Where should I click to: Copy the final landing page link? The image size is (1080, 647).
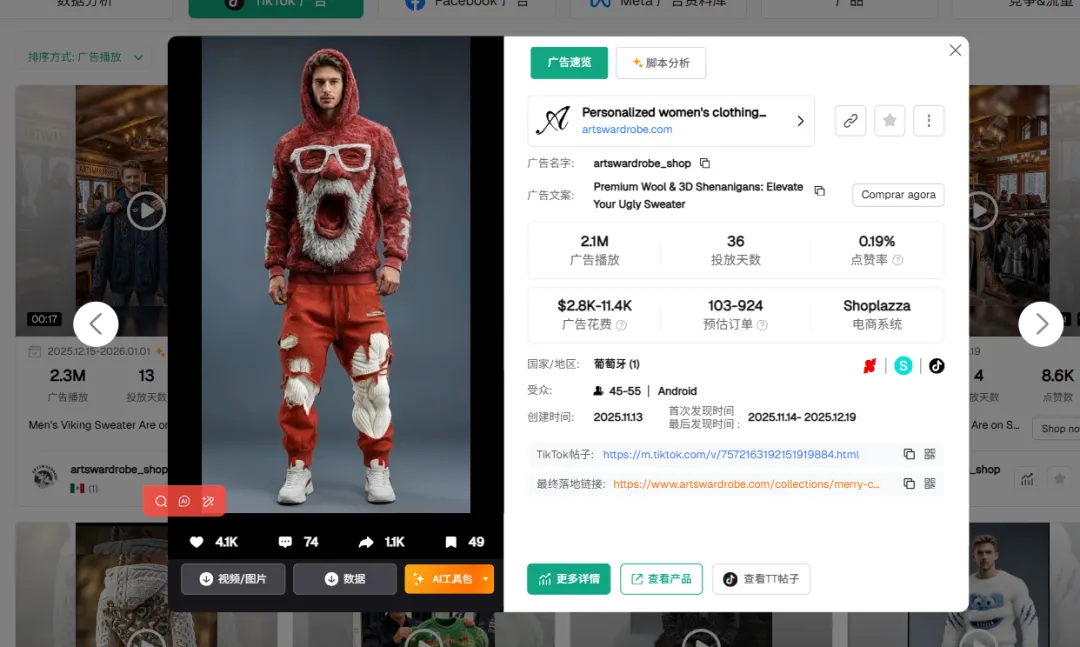pos(909,484)
